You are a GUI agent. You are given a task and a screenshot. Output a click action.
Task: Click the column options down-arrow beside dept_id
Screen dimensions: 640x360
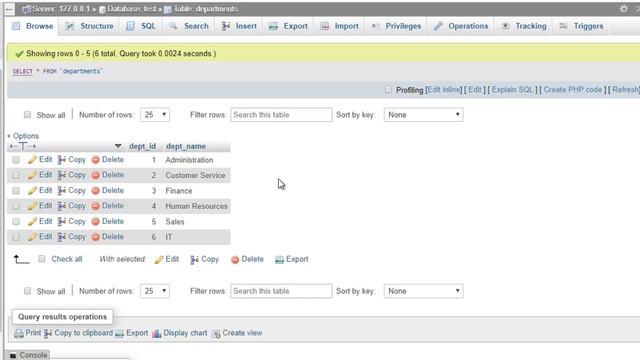pos(118,146)
